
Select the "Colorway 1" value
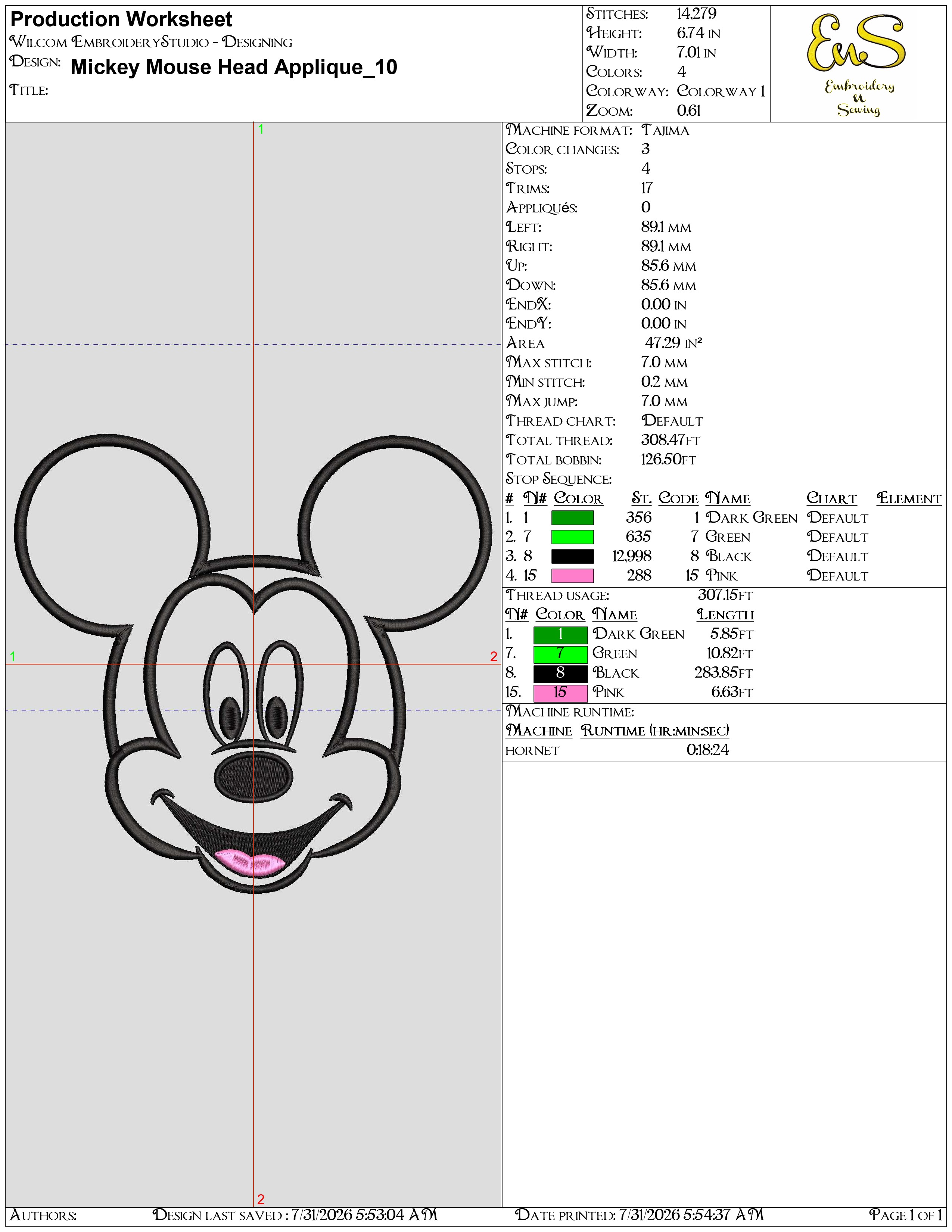(x=721, y=91)
